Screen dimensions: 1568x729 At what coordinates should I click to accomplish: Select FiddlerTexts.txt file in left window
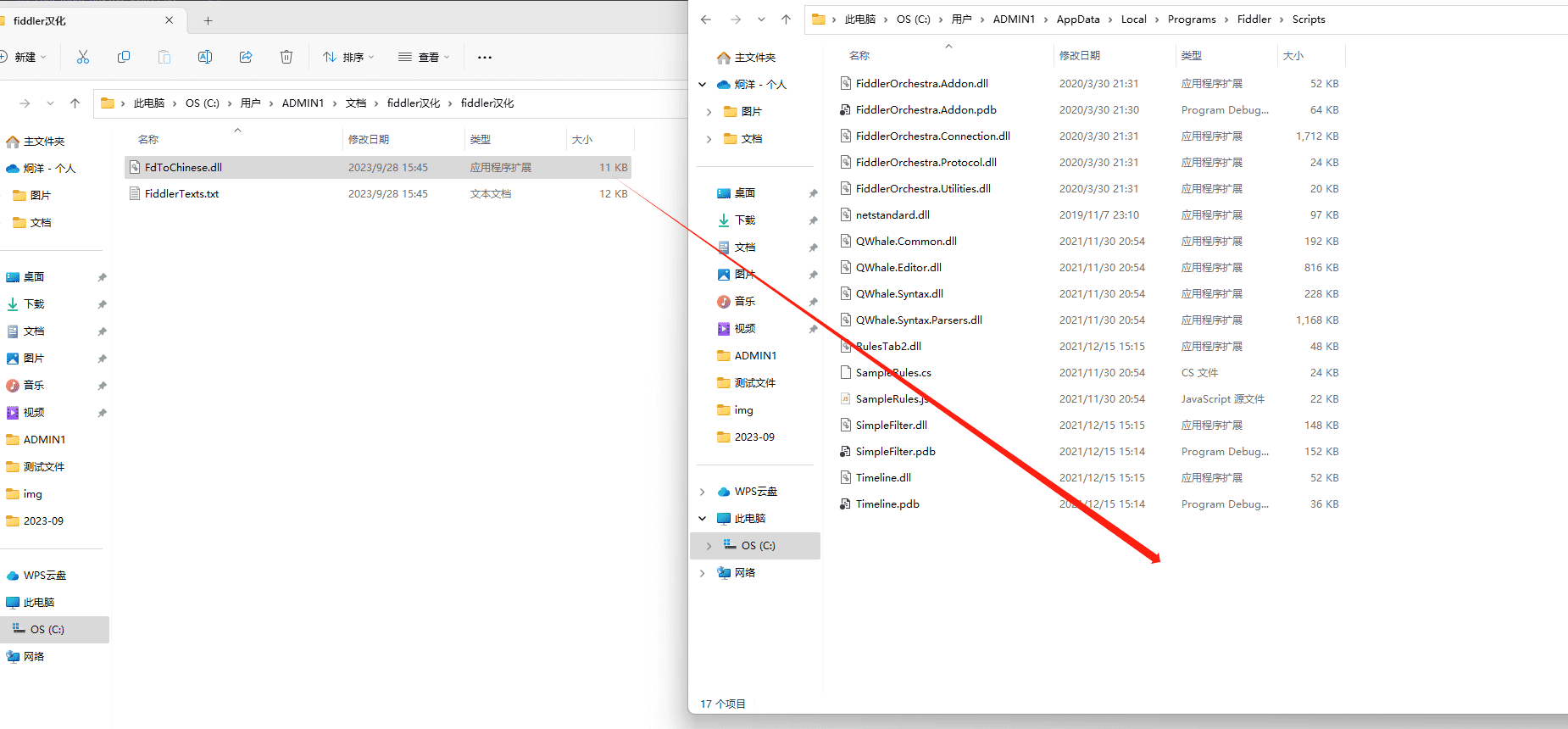tap(378, 194)
